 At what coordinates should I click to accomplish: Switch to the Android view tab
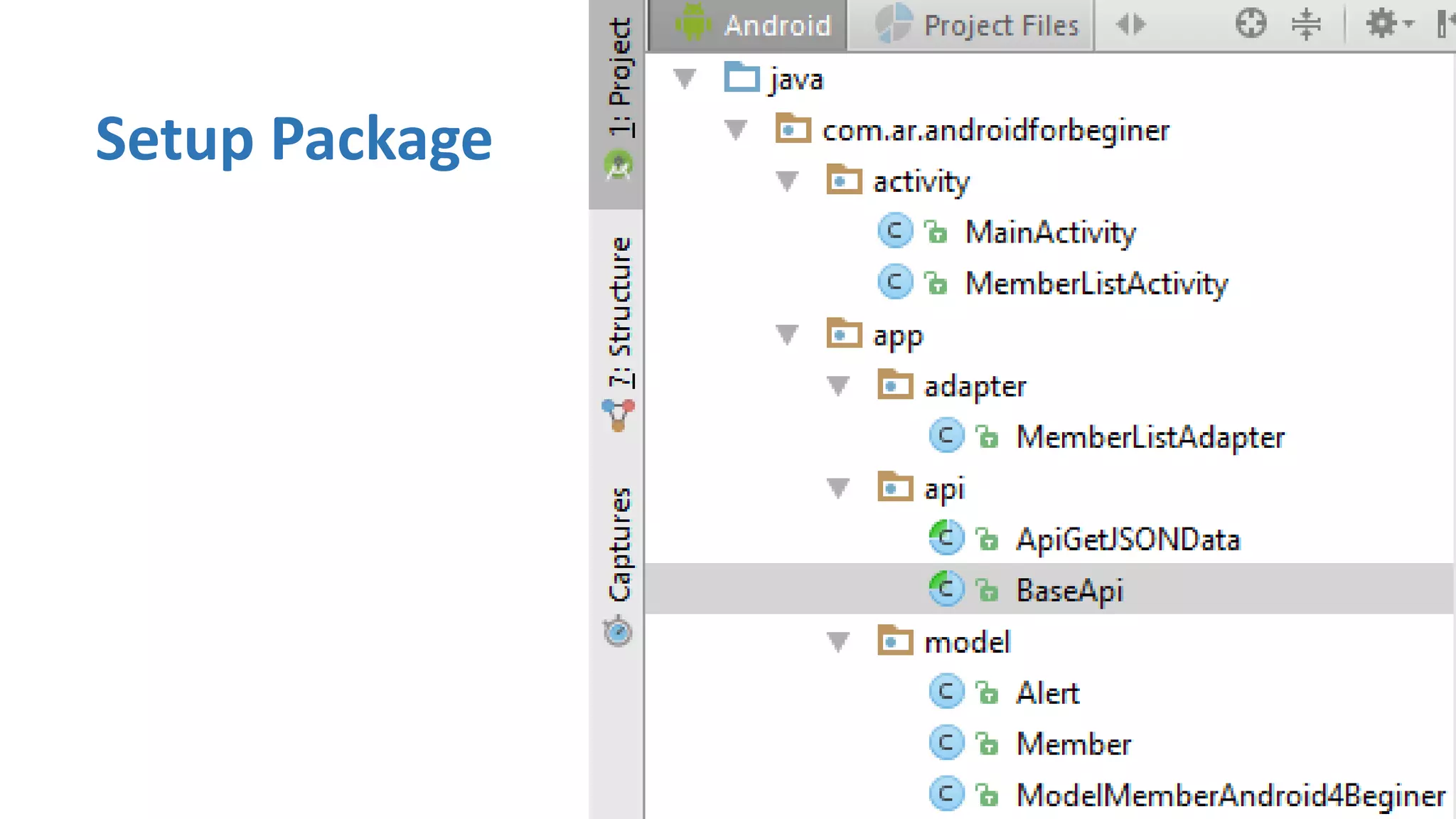click(x=748, y=24)
